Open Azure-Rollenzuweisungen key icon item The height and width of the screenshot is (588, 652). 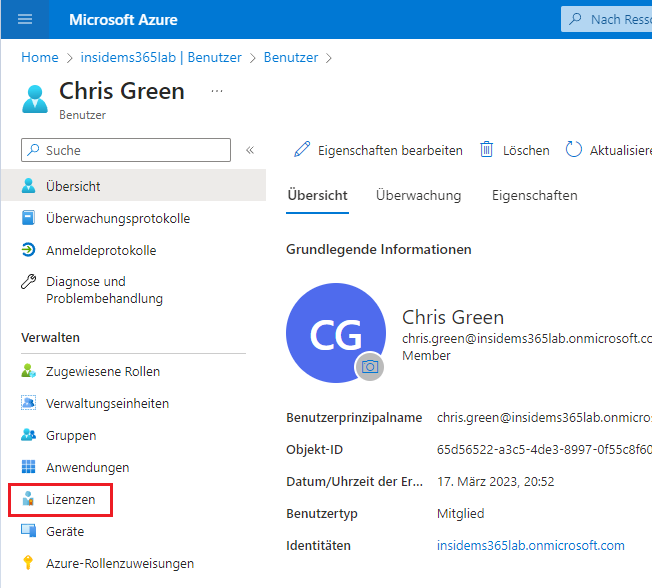(119, 563)
